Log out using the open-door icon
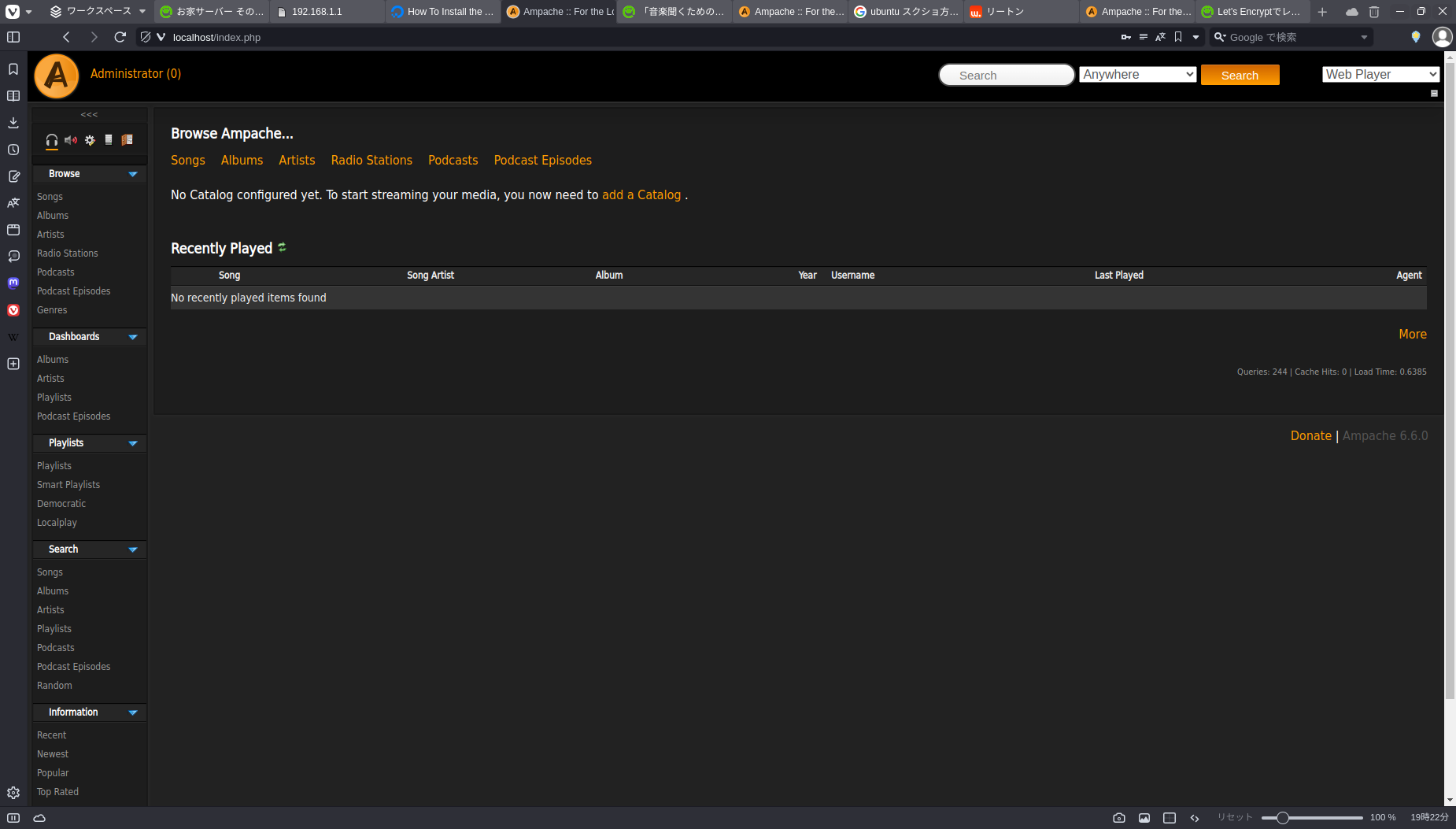Screen dimensions: 1456x829 click(x=127, y=140)
